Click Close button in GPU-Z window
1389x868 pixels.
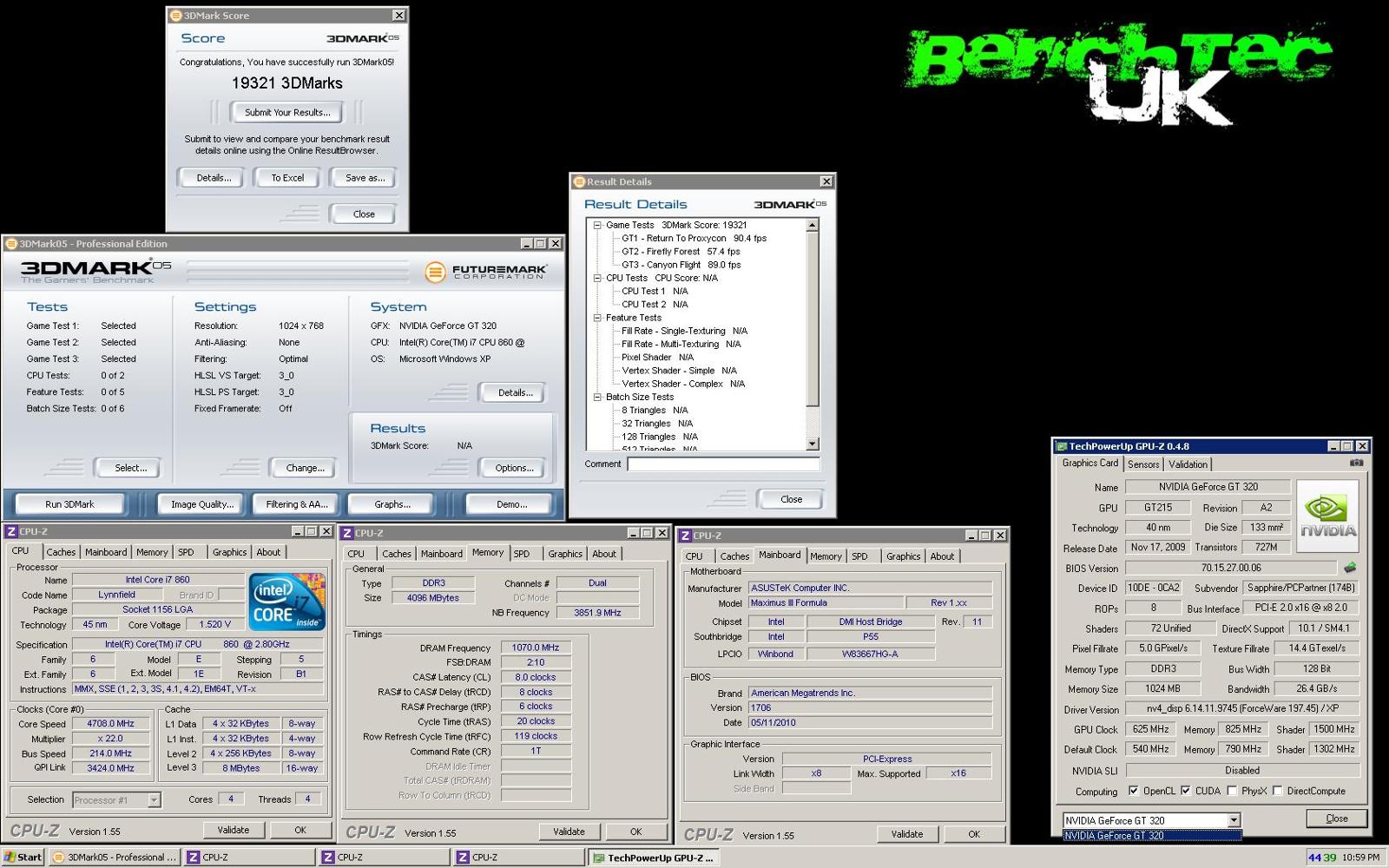coord(1337,819)
